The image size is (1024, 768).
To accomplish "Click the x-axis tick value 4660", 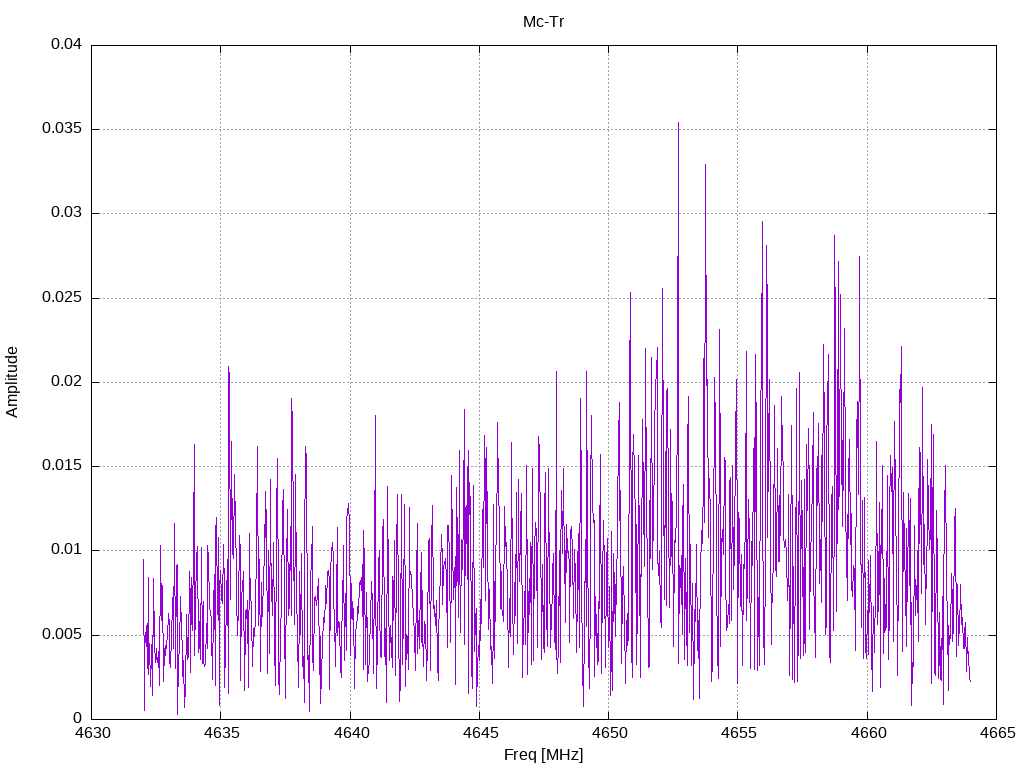I will tap(868, 733).
